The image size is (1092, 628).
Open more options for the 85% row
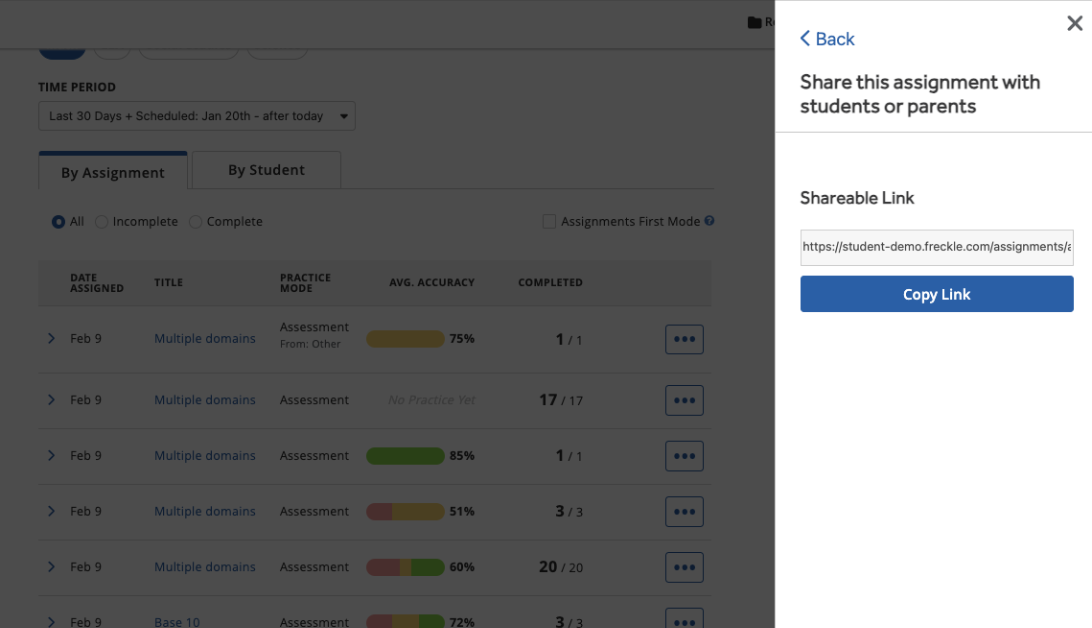pos(684,456)
